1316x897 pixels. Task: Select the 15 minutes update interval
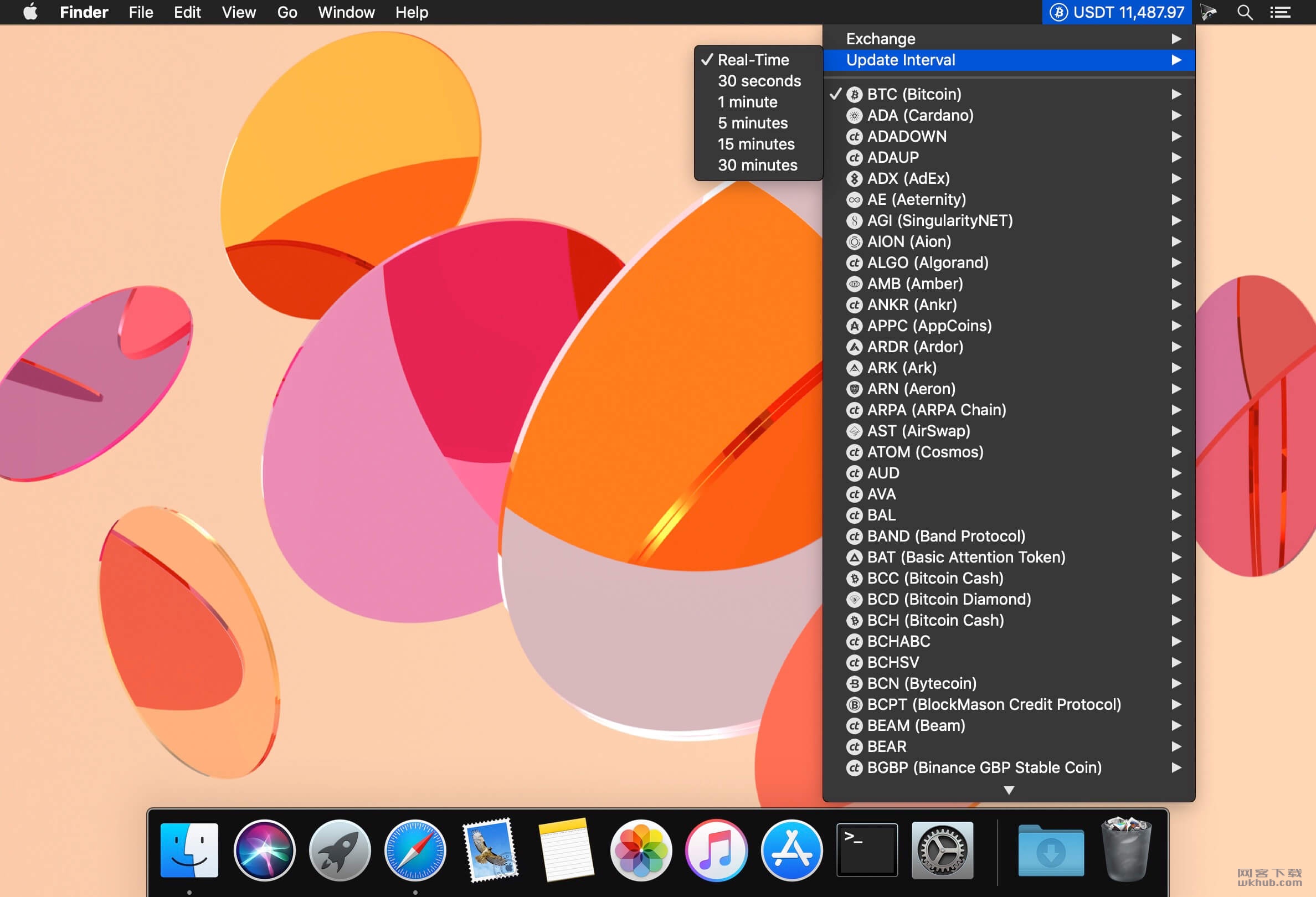pyautogui.click(x=758, y=145)
